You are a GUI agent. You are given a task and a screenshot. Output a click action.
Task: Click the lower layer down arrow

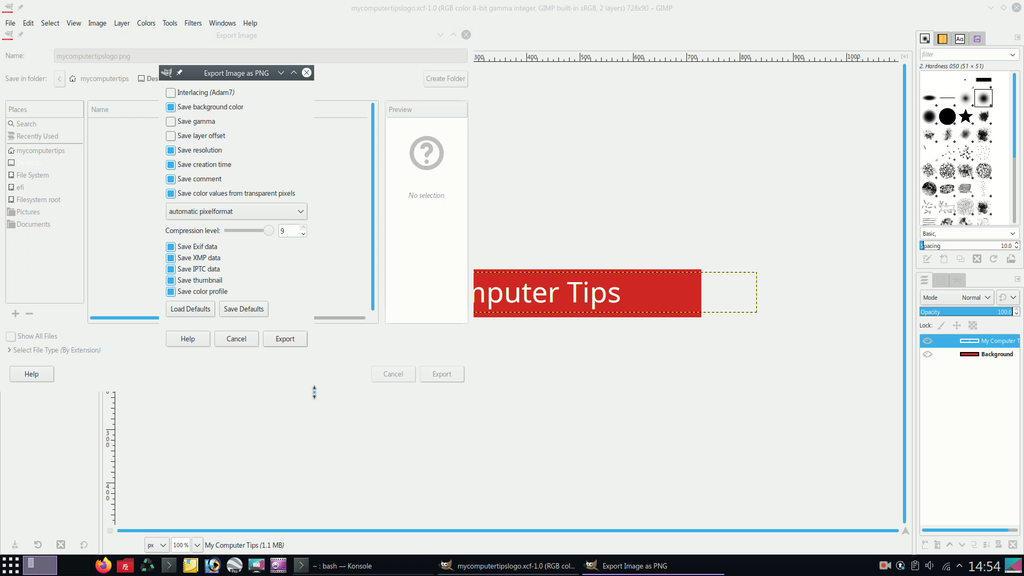[x=961, y=545]
